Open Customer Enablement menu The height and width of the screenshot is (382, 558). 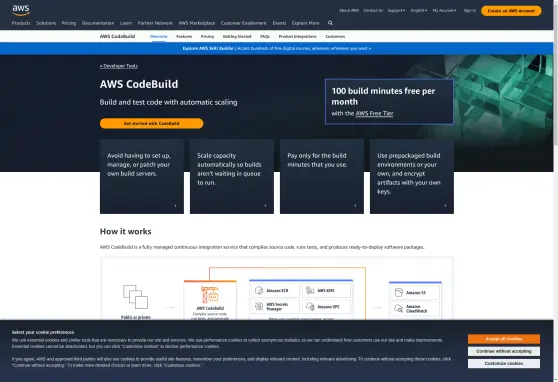(243, 23)
